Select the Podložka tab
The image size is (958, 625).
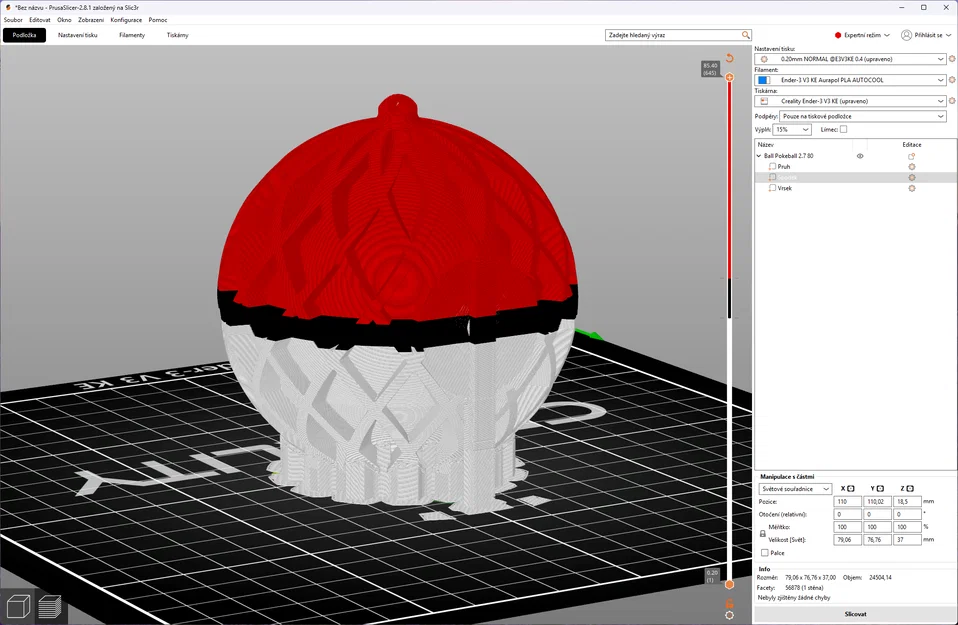pyautogui.click(x=24, y=35)
